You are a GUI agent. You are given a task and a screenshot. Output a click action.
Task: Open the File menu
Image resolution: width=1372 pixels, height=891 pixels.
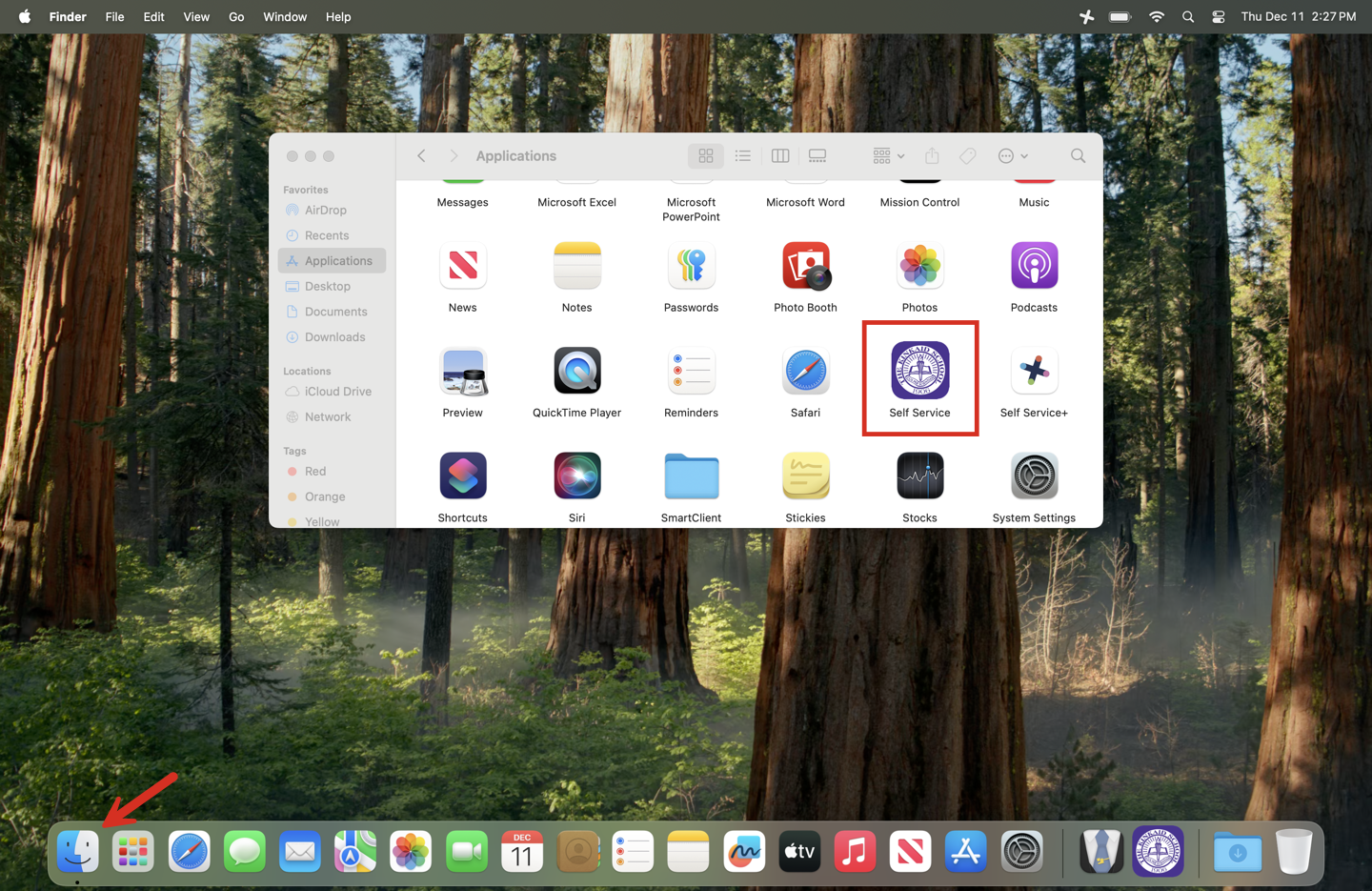(x=114, y=16)
